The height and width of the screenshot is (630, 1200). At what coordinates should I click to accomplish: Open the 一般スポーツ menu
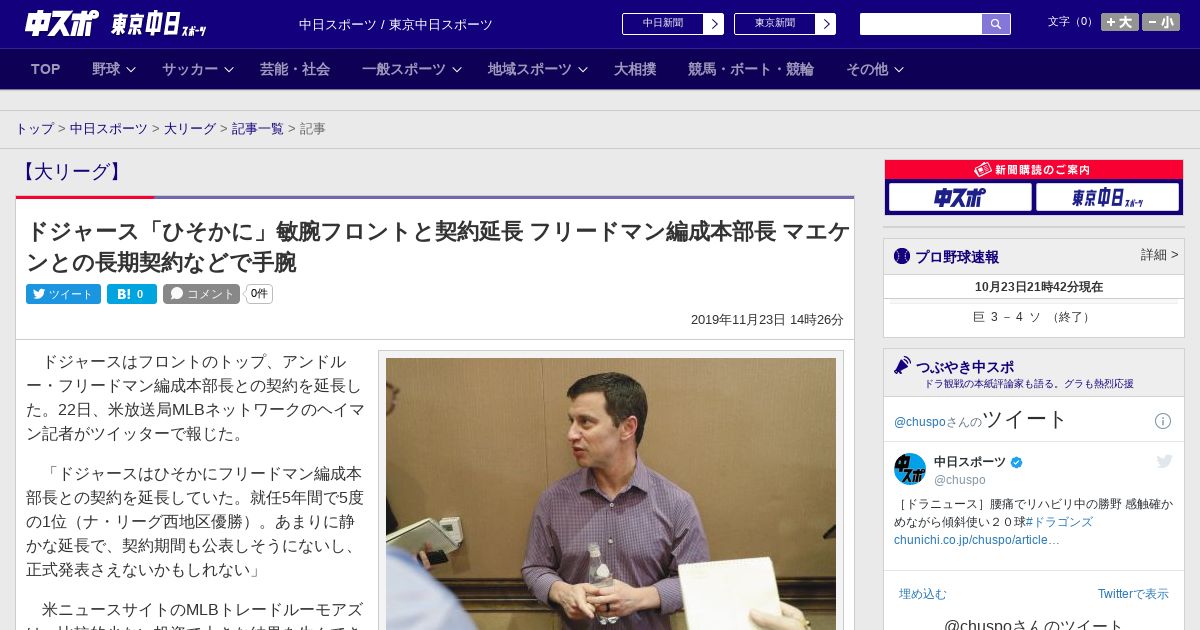click(404, 69)
